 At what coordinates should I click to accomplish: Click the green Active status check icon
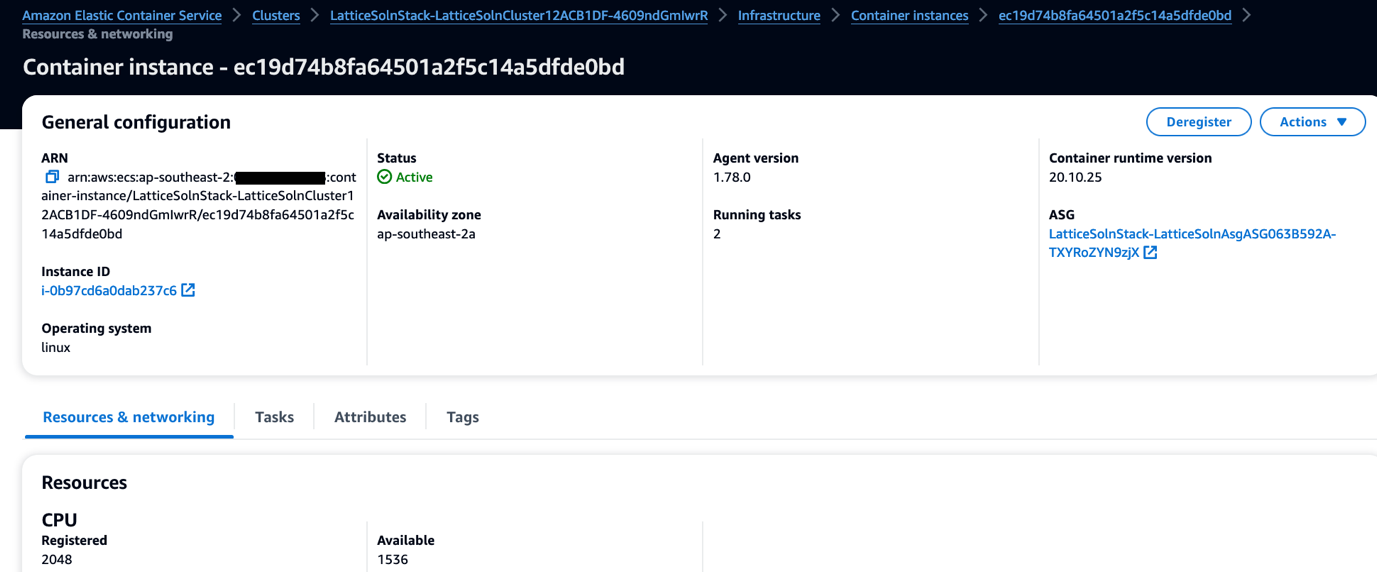tap(384, 177)
